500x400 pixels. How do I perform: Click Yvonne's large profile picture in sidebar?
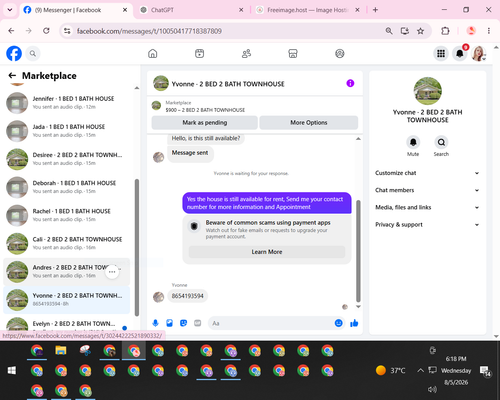click(x=427, y=91)
